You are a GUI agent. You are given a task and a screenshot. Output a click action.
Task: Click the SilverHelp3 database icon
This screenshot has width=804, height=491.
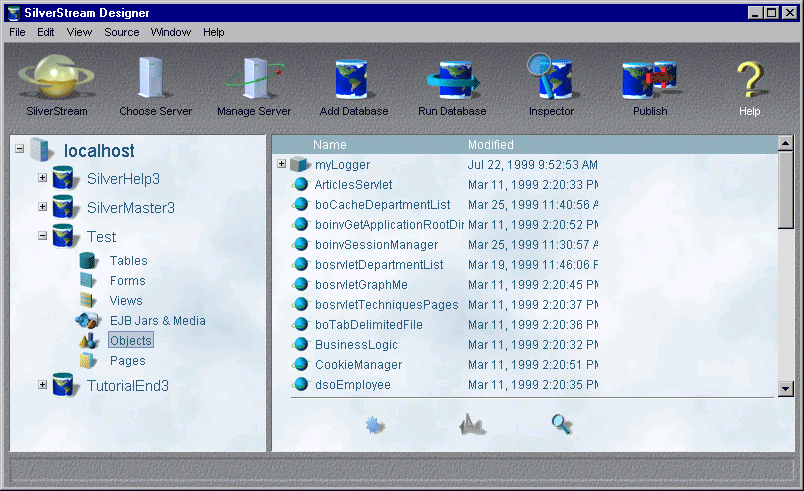pos(64,178)
